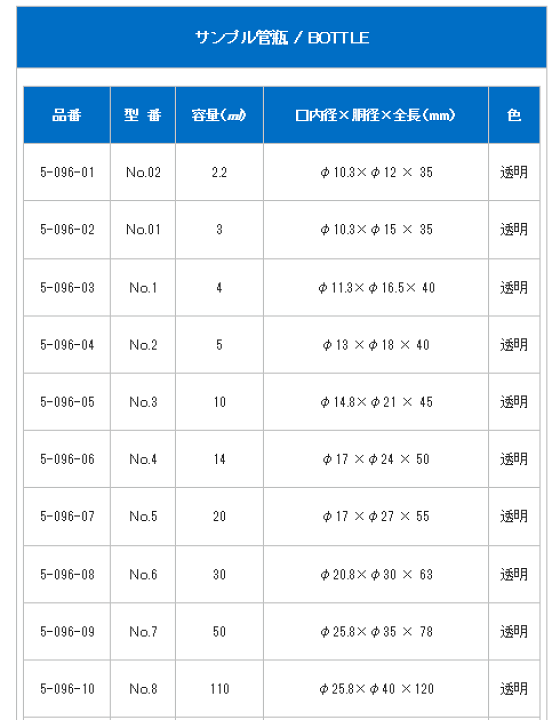The image size is (560, 720).
Task: Click dimensions φ25.8×φ40×120
Action: pyautogui.click(x=376, y=689)
